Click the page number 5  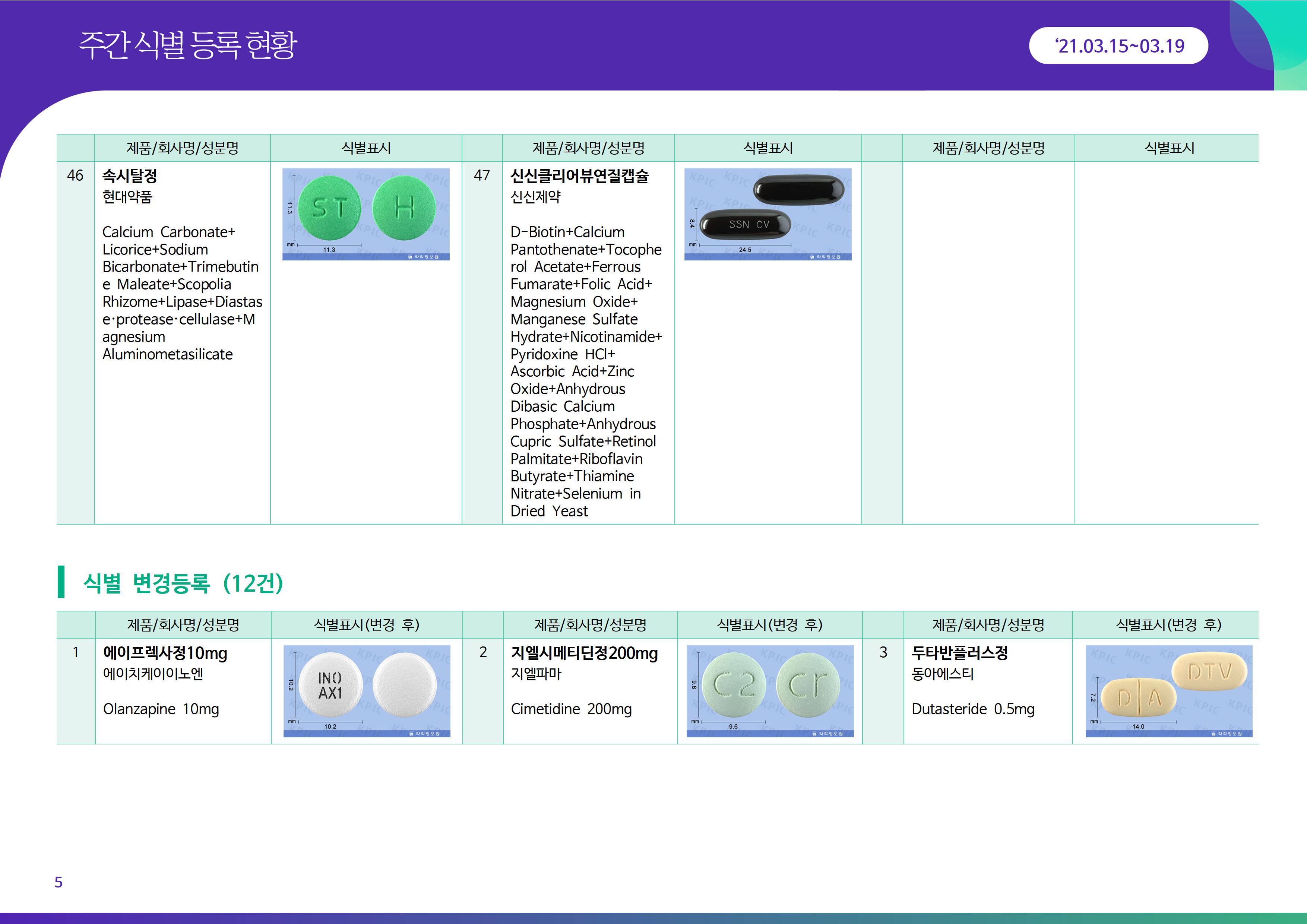coord(58,882)
